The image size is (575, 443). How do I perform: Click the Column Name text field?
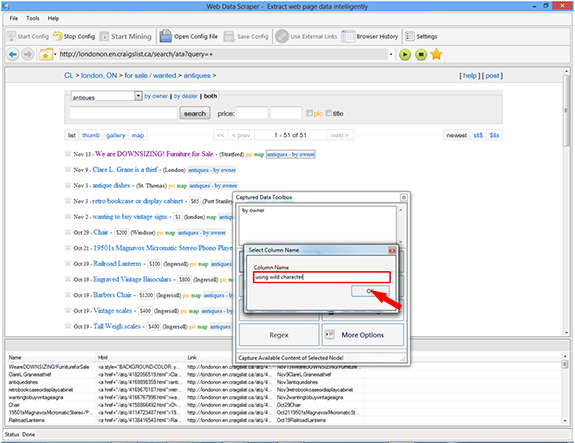click(x=322, y=277)
